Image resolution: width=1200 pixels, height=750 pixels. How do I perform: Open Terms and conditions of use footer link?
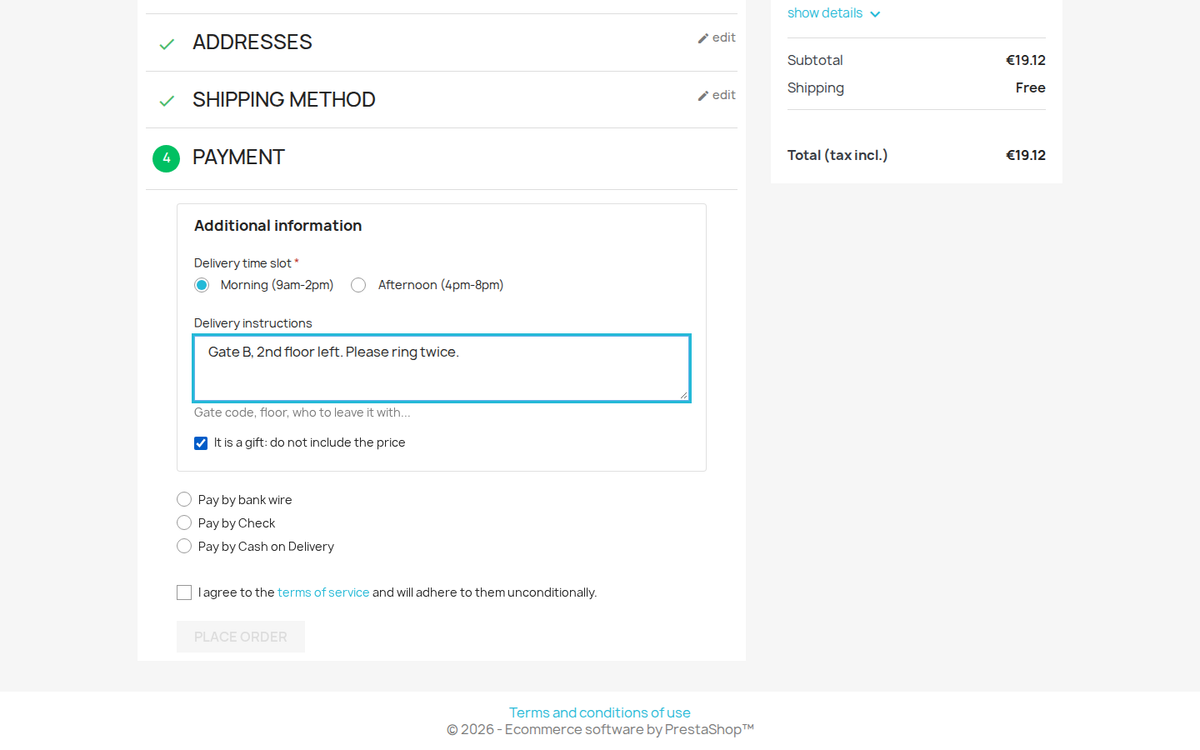click(x=600, y=712)
